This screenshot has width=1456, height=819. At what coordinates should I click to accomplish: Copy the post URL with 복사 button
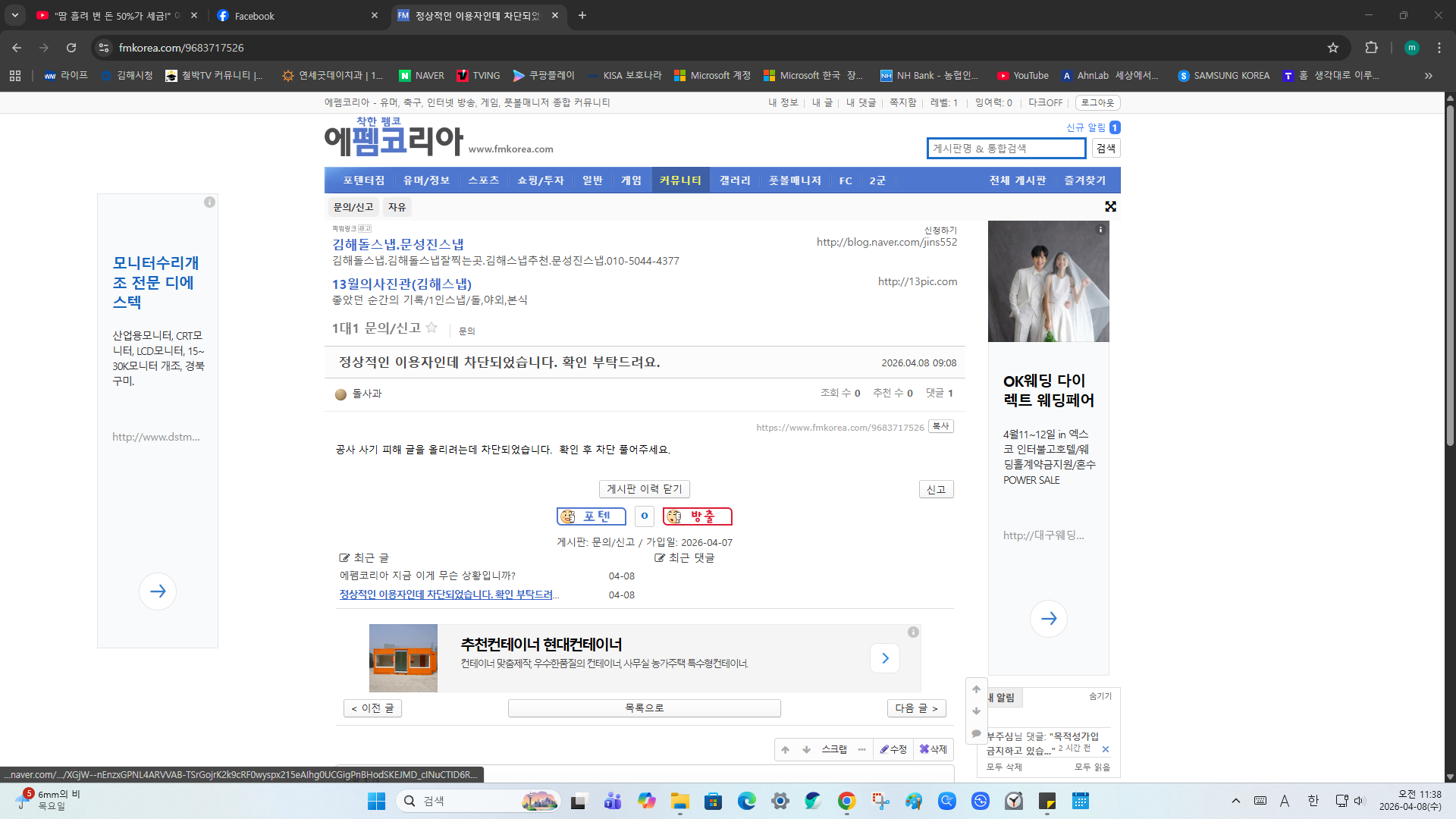941,426
